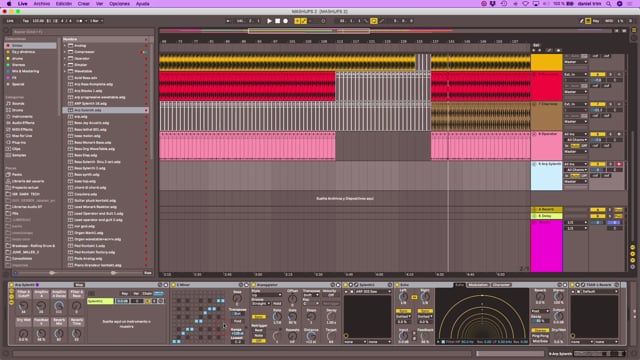Start playback with the Play button

click(x=269, y=21)
